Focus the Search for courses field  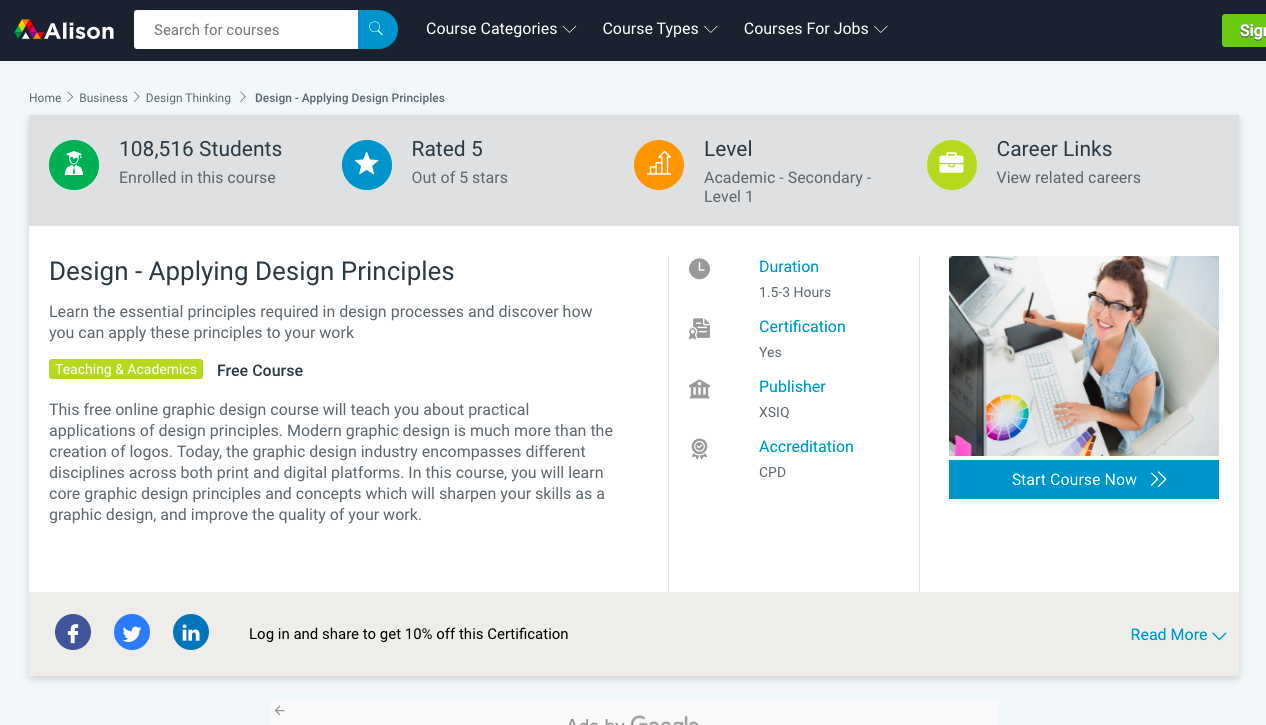246,29
